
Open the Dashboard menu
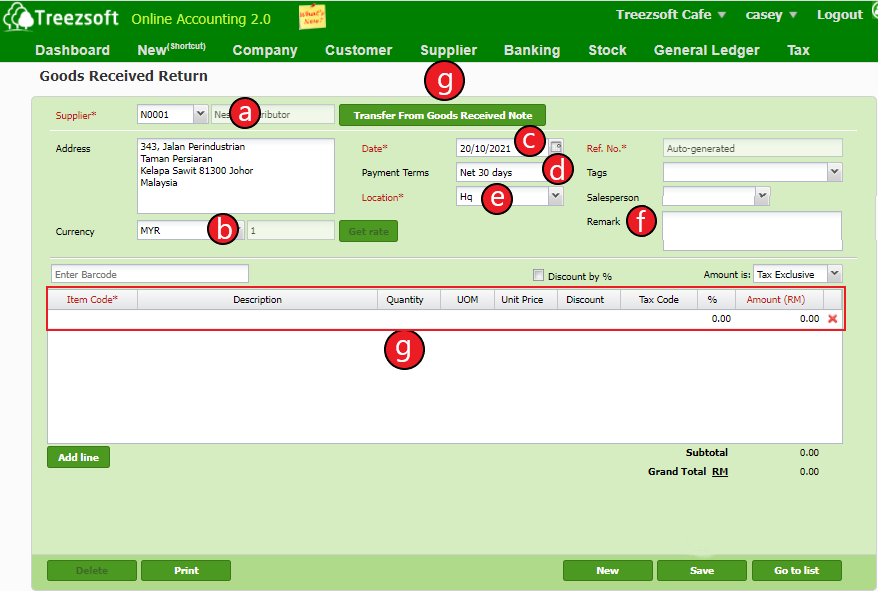[x=72, y=50]
